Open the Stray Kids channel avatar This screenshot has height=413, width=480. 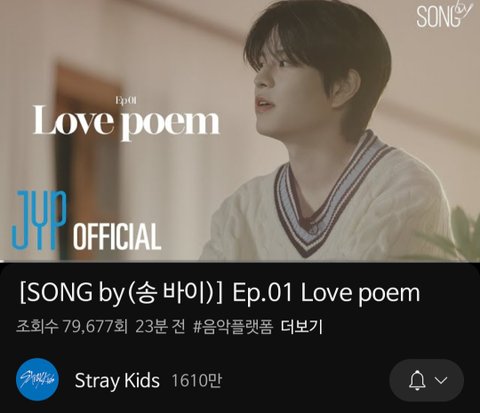tap(37, 379)
